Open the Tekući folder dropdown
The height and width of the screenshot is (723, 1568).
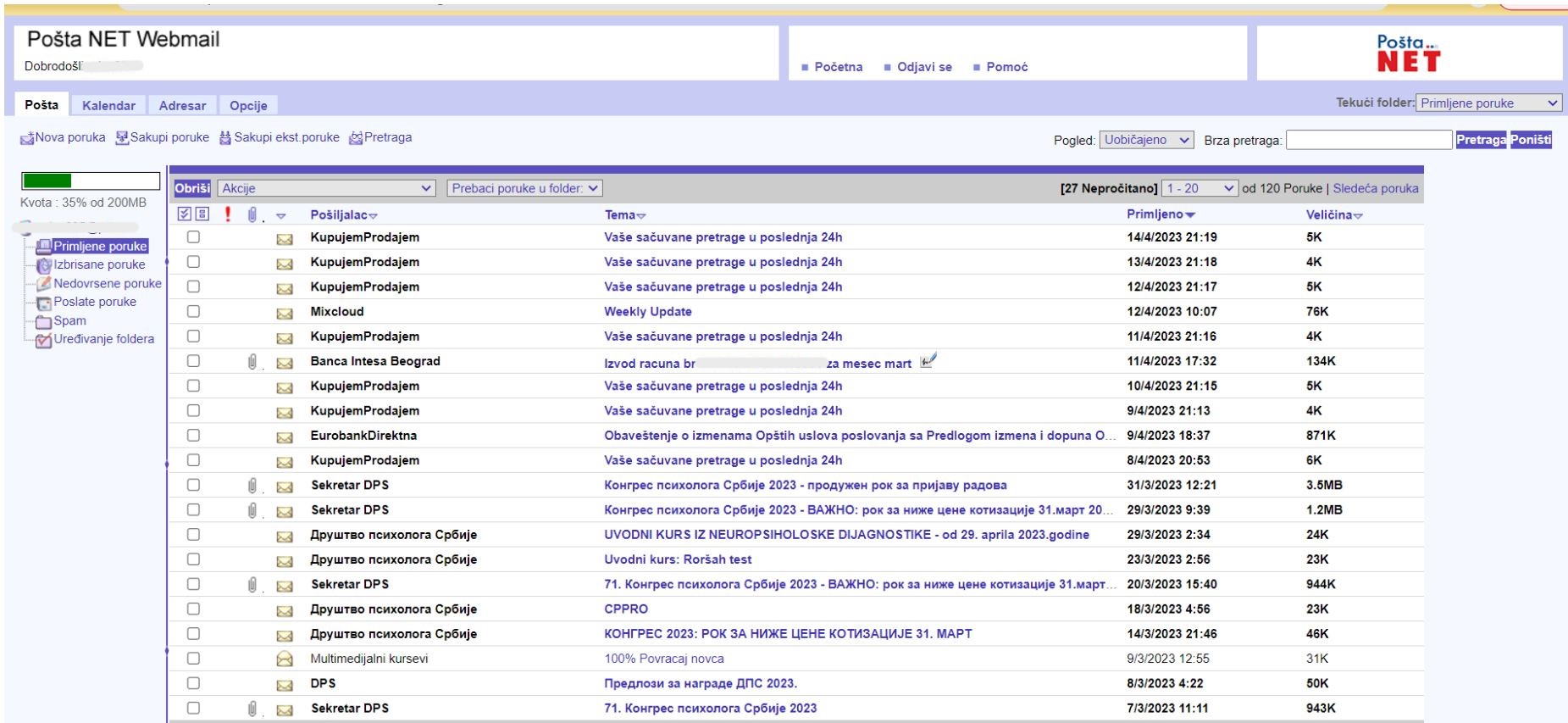click(1488, 103)
